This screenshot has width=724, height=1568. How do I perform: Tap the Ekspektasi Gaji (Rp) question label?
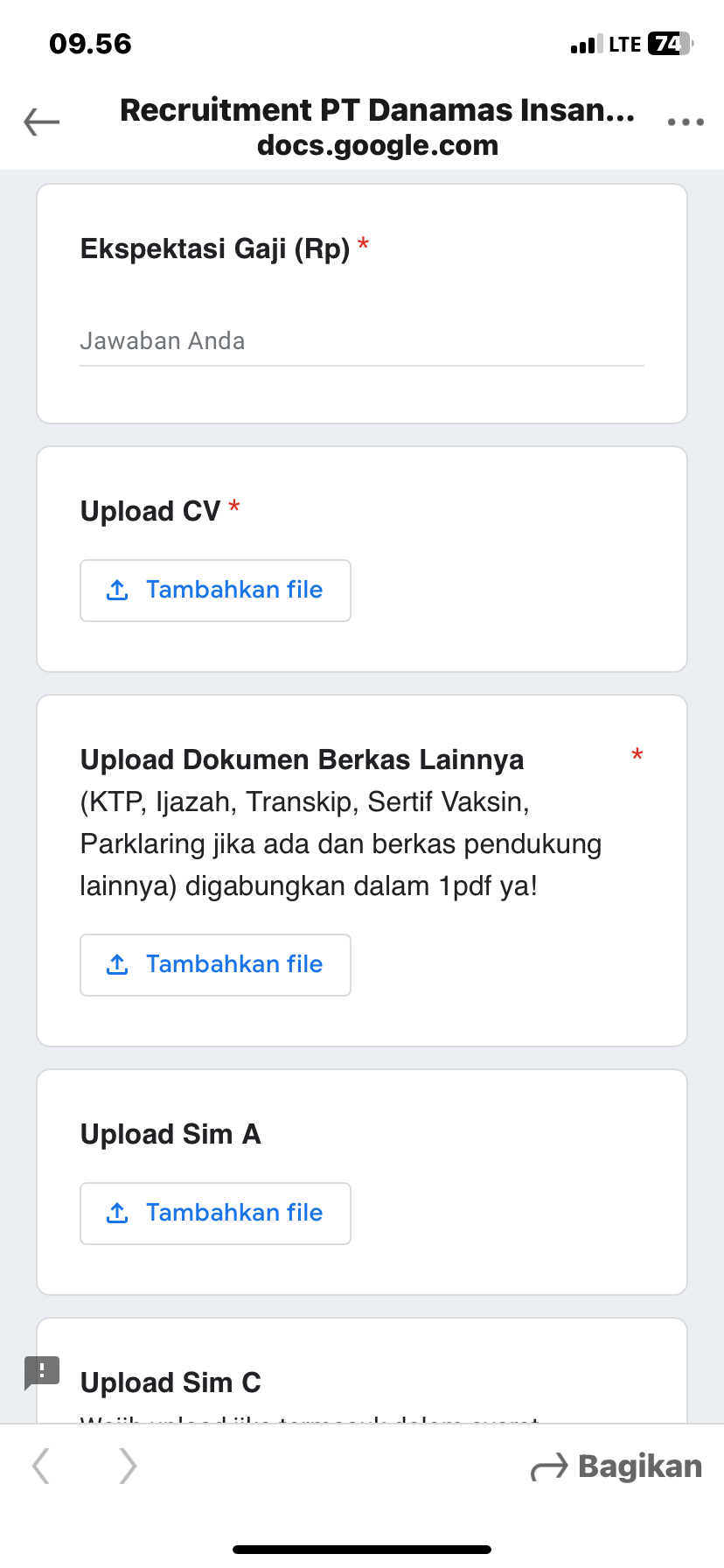coord(215,249)
